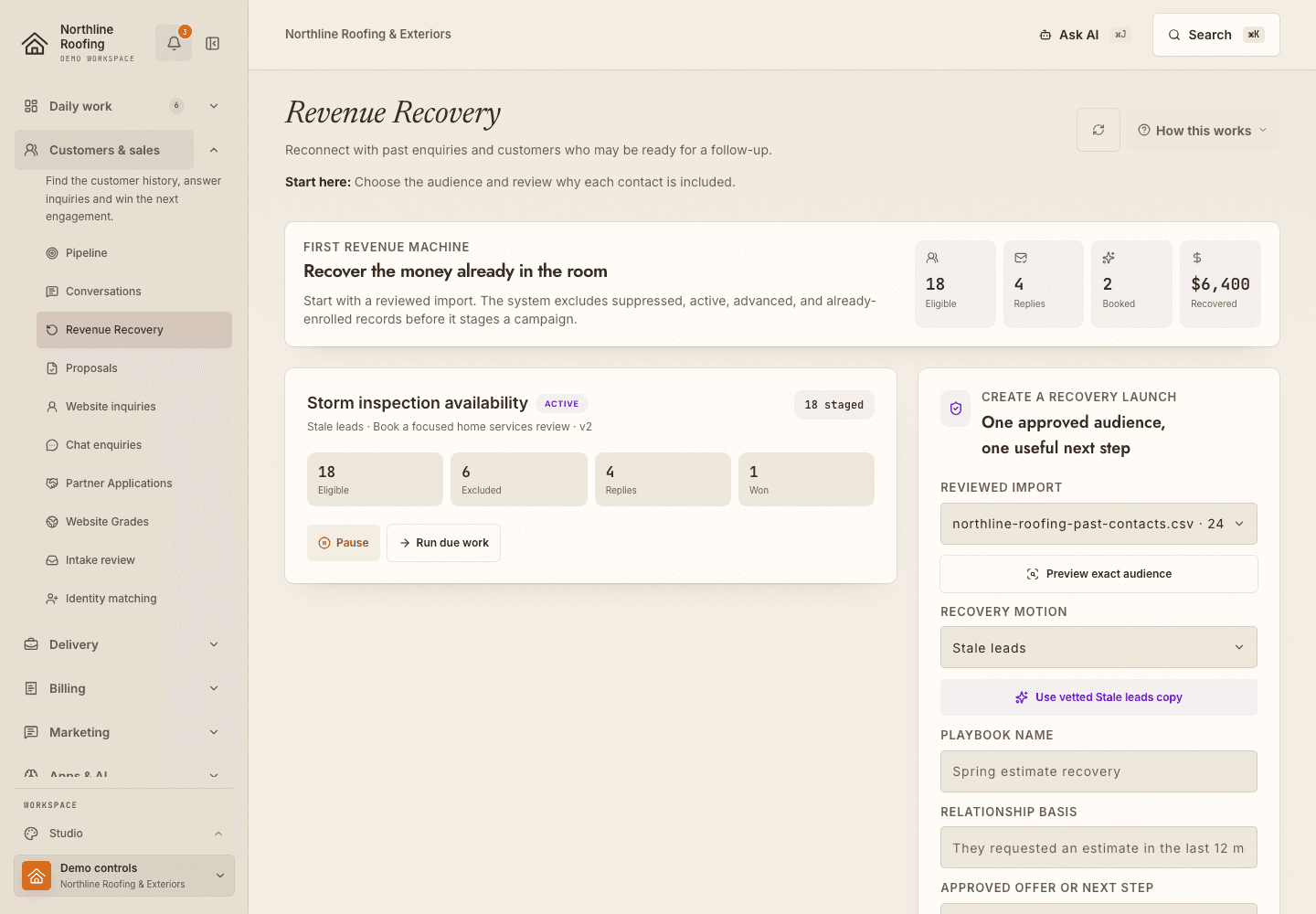Open Pipeline in the sidebar
The image size is (1316, 914).
tap(134, 253)
